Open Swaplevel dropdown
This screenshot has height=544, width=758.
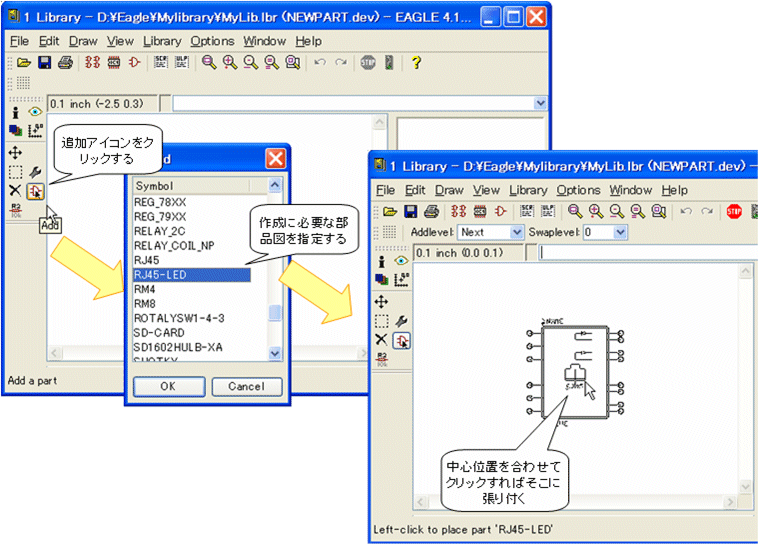pyautogui.click(x=620, y=232)
